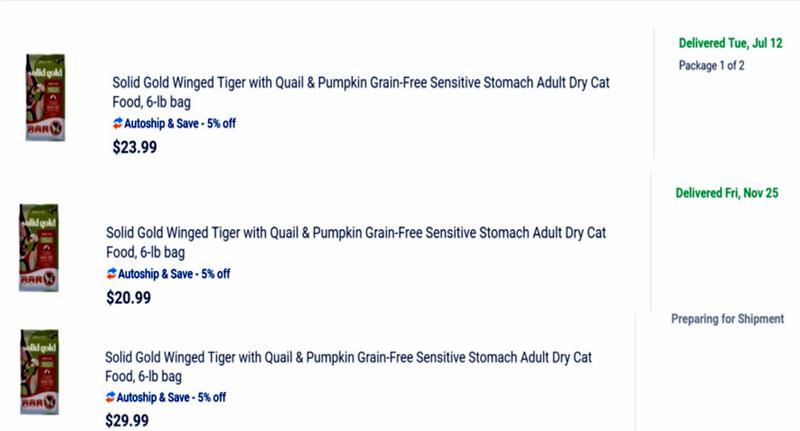View the Delivered Tue, Jul 12 status

tap(730, 43)
